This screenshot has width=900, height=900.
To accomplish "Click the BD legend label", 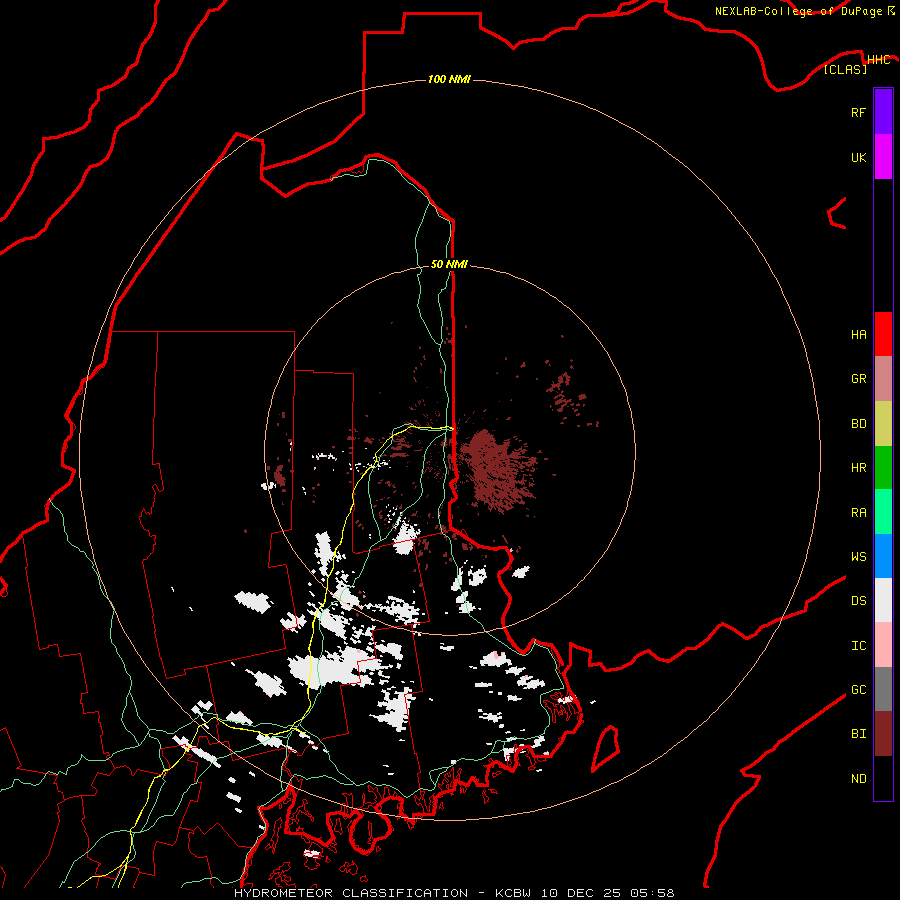I will pyautogui.click(x=858, y=423).
